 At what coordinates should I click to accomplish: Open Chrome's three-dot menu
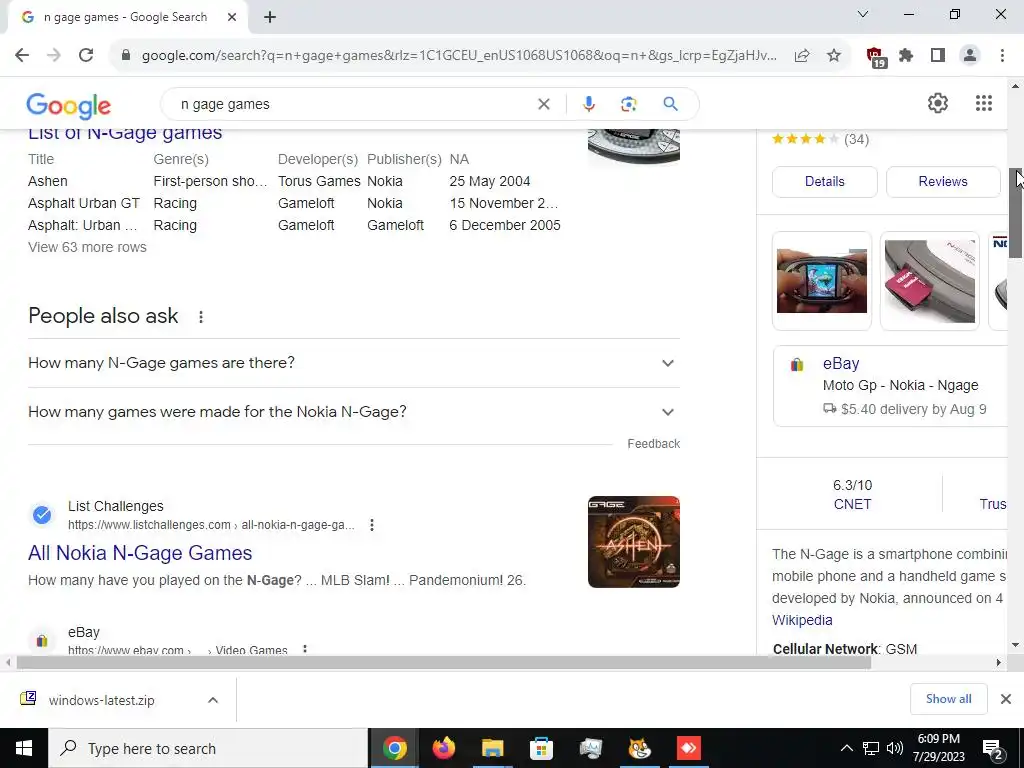tap(1002, 56)
